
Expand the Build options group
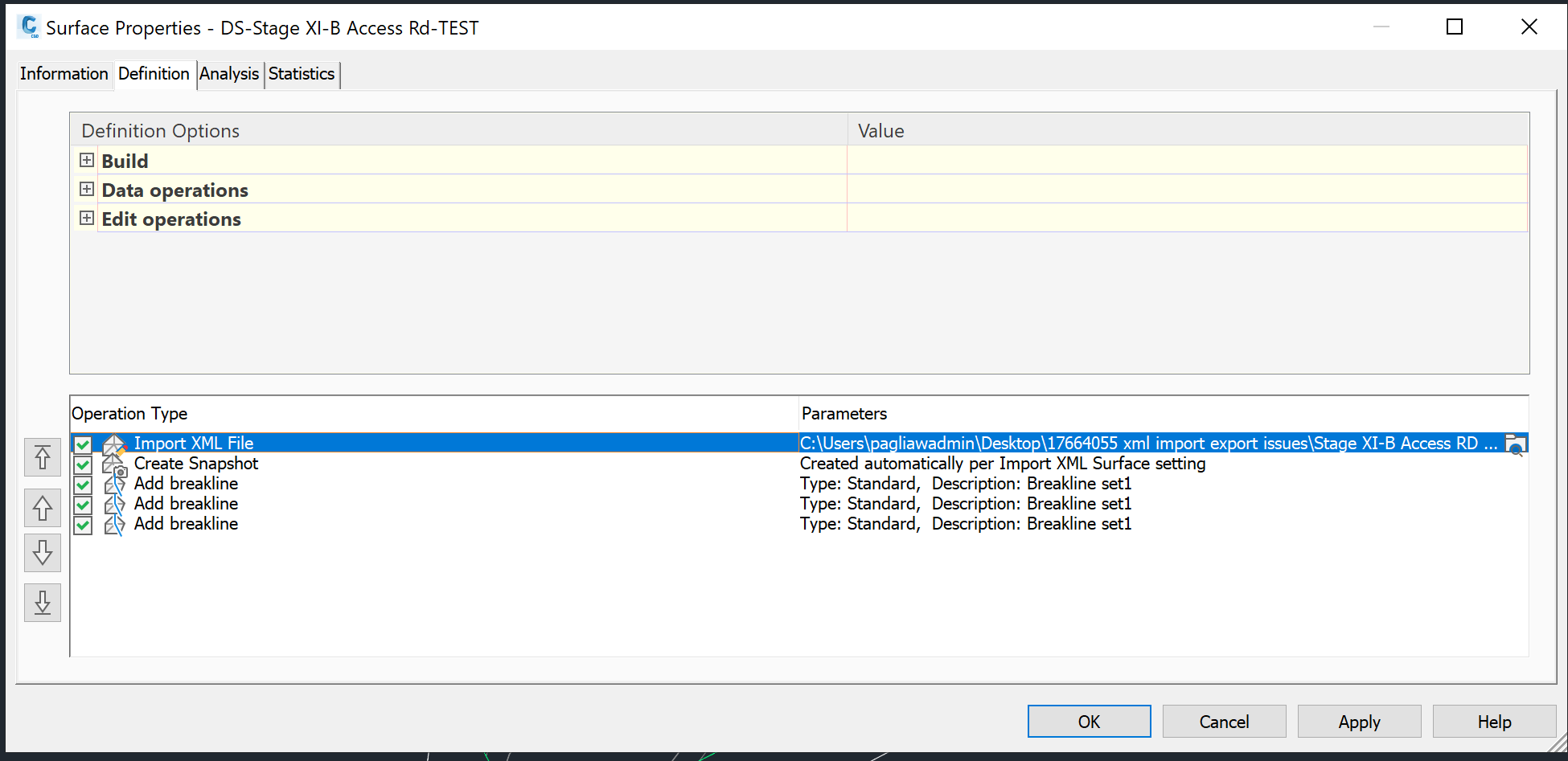click(x=87, y=160)
